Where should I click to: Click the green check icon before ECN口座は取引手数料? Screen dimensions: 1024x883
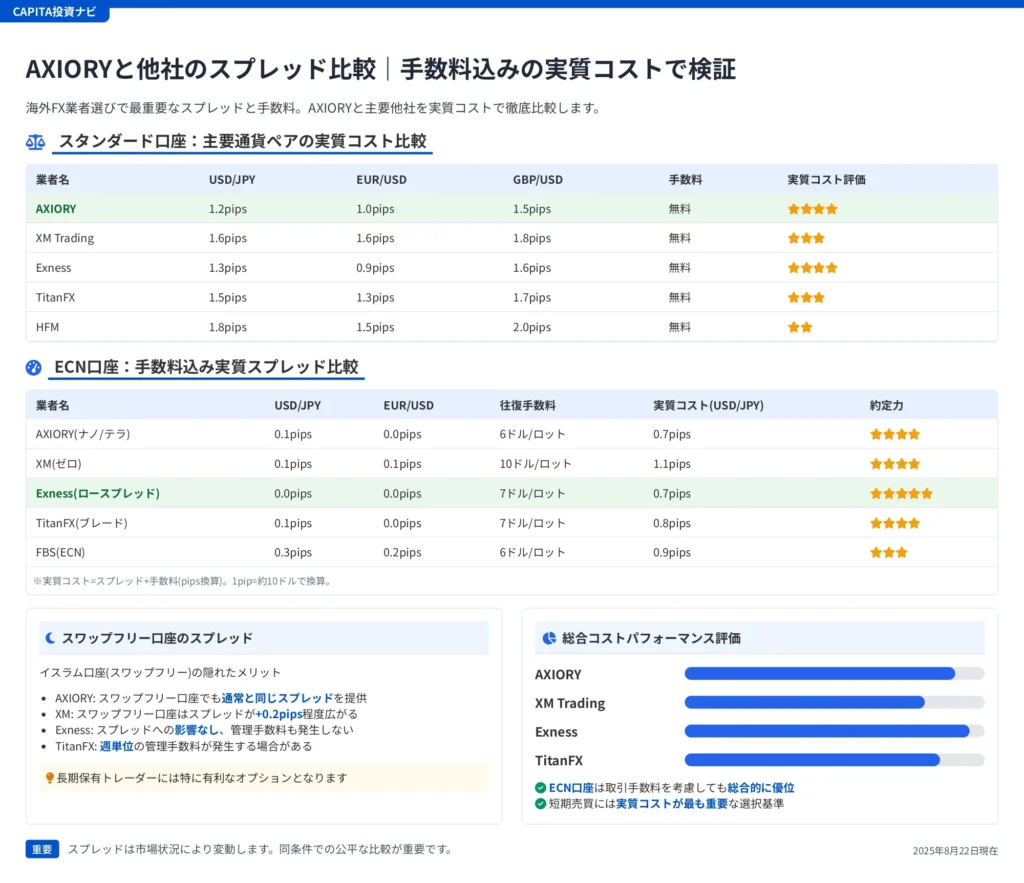click(x=540, y=788)
